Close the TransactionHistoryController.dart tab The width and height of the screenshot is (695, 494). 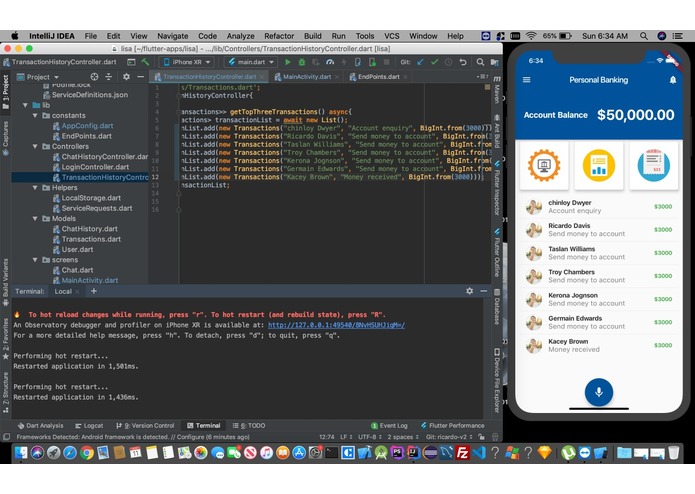click(262, 77)
